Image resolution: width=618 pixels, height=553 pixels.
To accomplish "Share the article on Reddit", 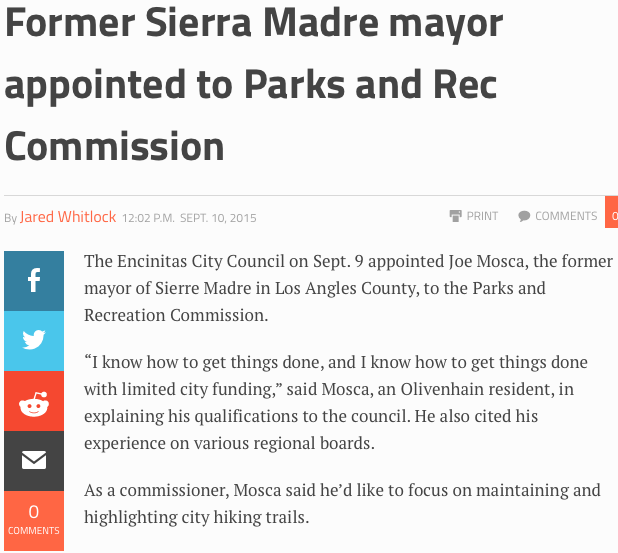I will point(33,401).
